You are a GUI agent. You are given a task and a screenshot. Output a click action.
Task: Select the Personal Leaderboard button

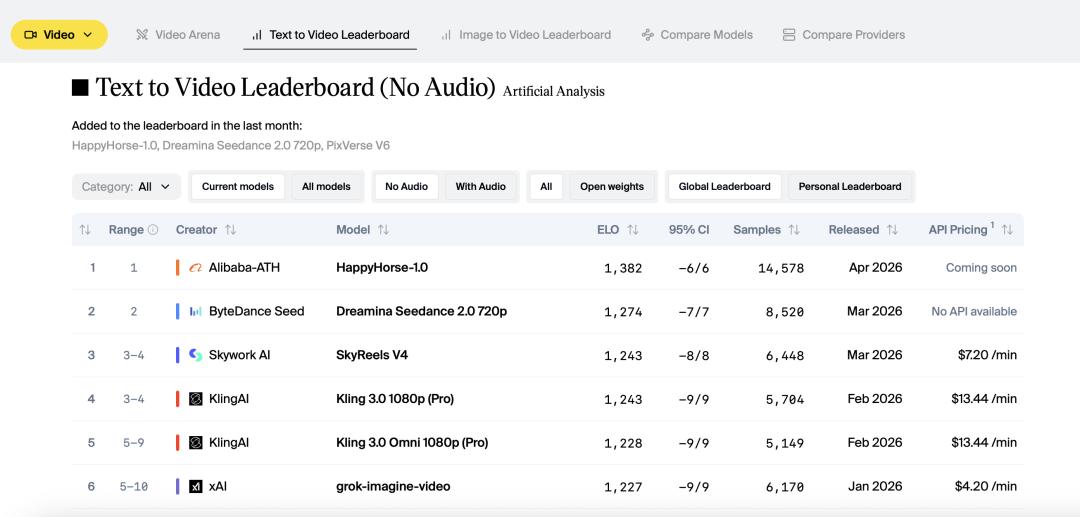(x=849, y=187)
